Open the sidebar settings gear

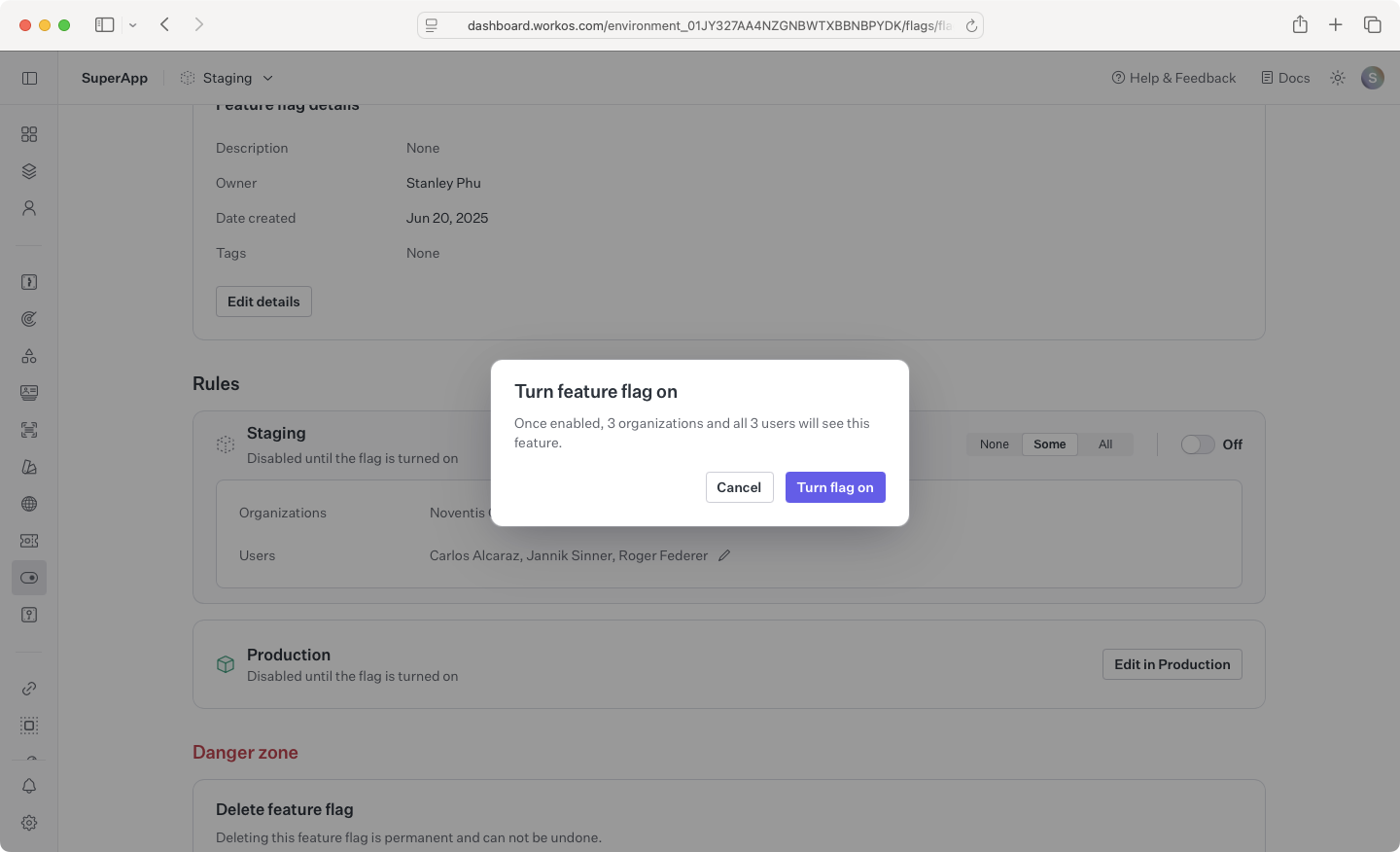29,823
